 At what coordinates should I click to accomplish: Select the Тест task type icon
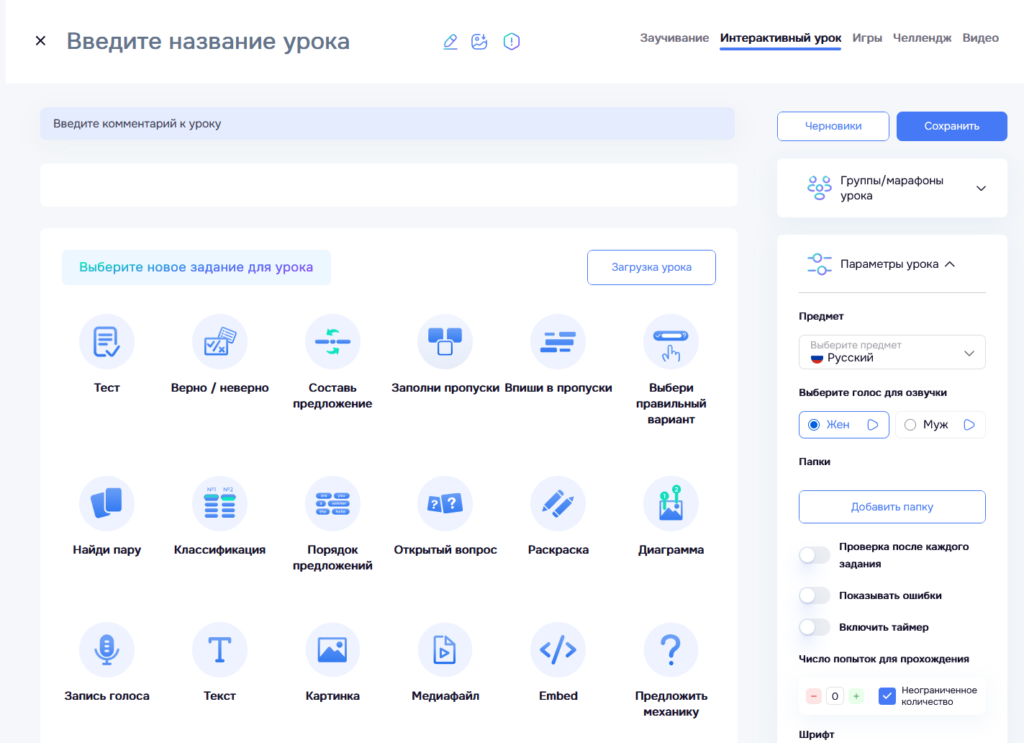pyautogui.click(x=106, y=340)
